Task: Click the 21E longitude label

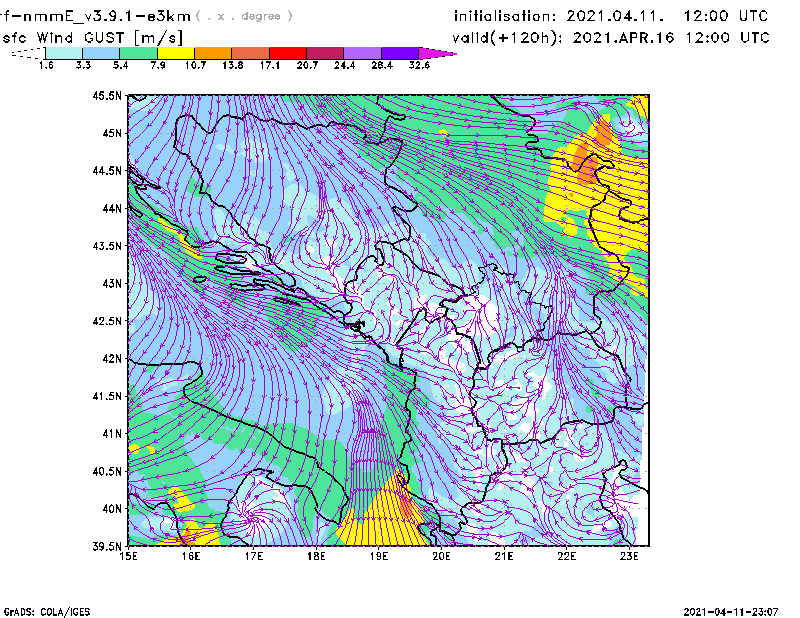Action: pos(504,556)
